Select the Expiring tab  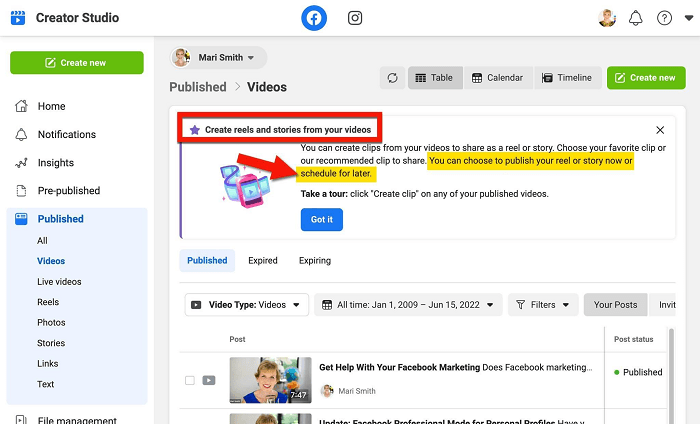coord(315,260)
